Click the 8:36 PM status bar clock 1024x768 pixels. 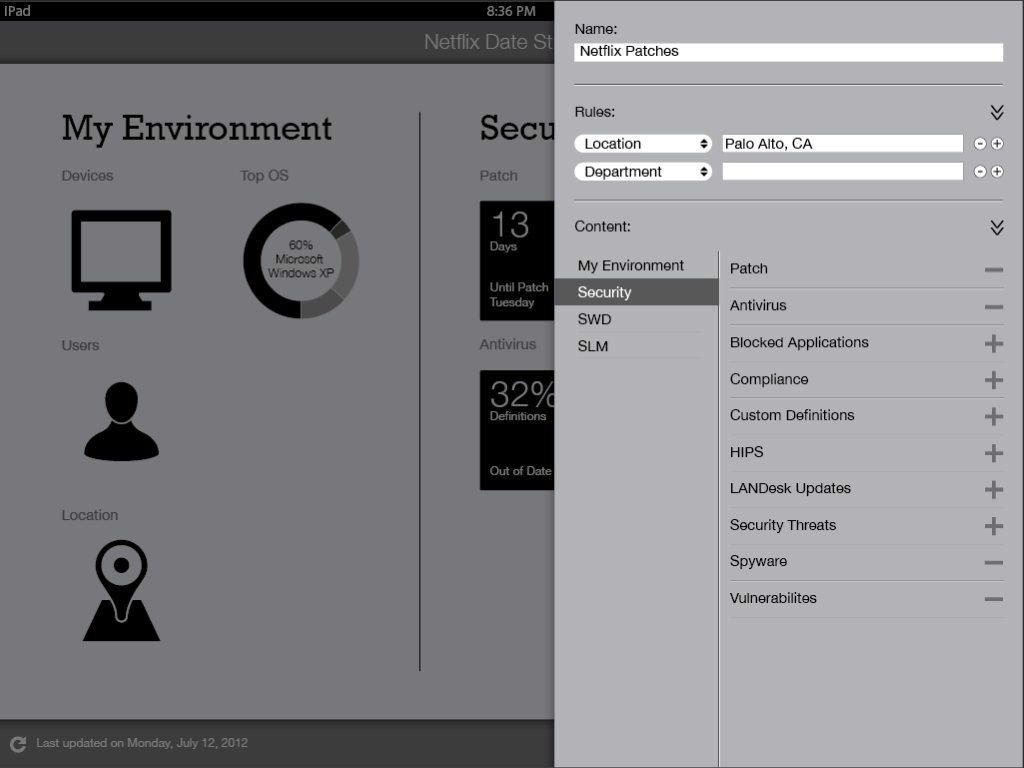pos(511,11)
